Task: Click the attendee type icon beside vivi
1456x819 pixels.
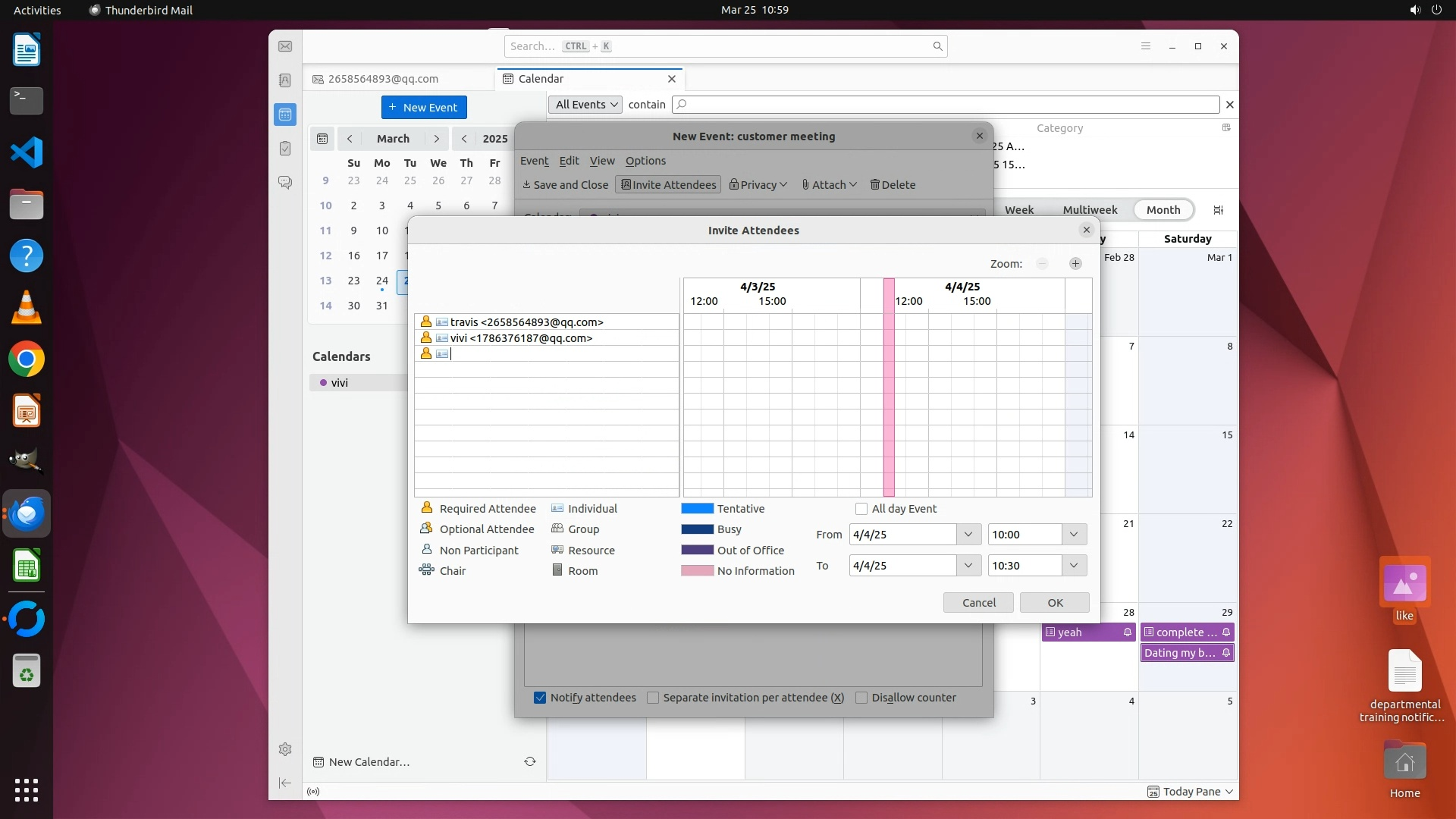Action: (442, 338)
